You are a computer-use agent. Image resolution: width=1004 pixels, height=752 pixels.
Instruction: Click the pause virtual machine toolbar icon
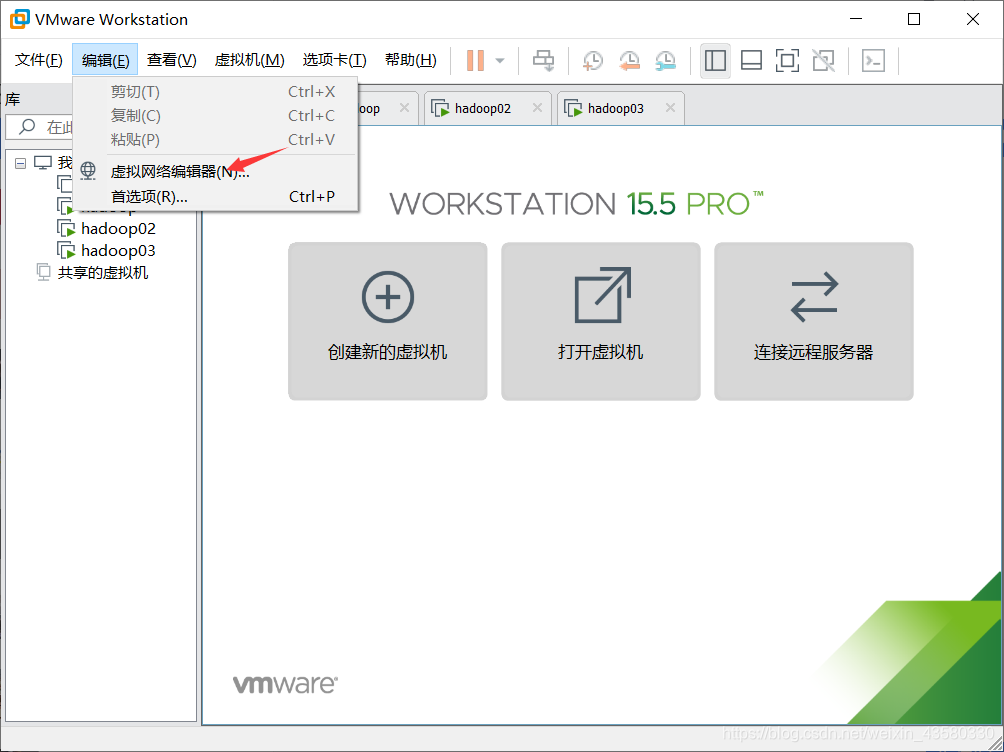475,61
